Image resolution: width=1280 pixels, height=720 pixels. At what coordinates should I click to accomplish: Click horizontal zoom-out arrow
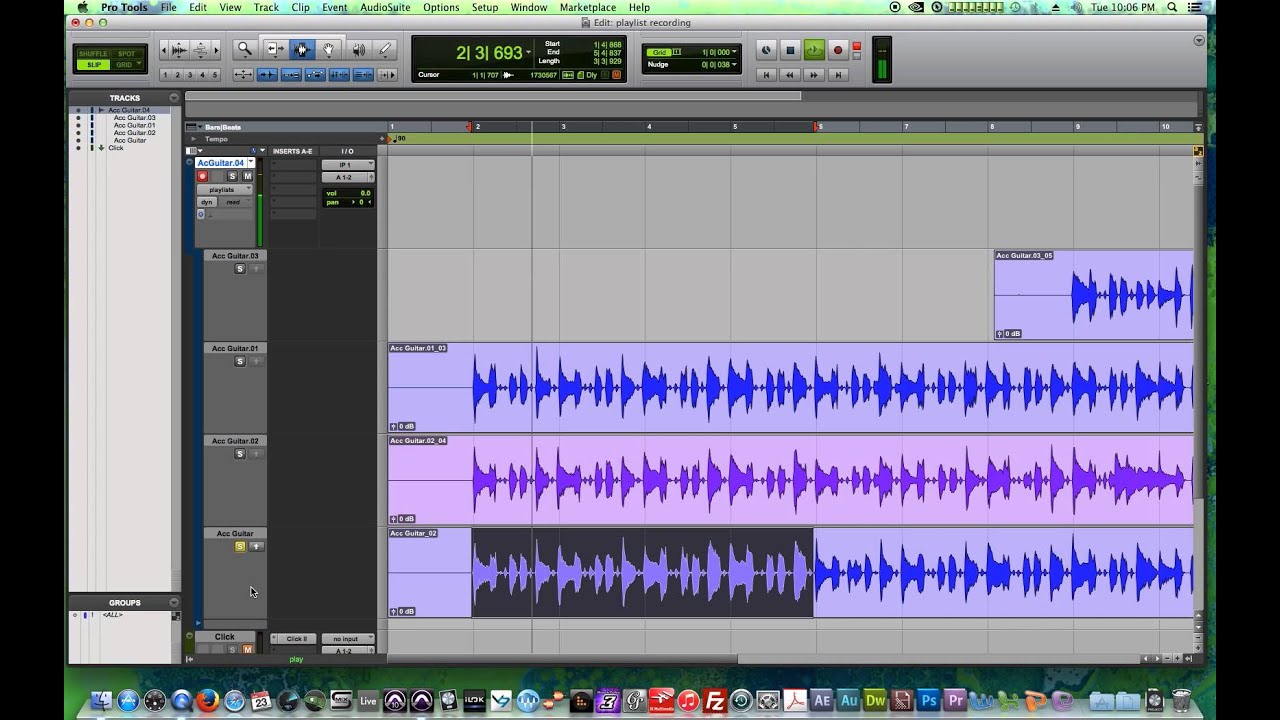[165, 49]
